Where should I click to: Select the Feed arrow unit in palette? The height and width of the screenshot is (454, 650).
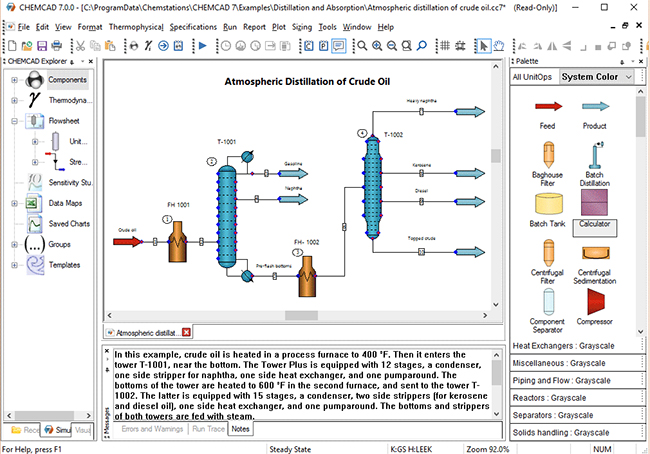tap(547, 107)
